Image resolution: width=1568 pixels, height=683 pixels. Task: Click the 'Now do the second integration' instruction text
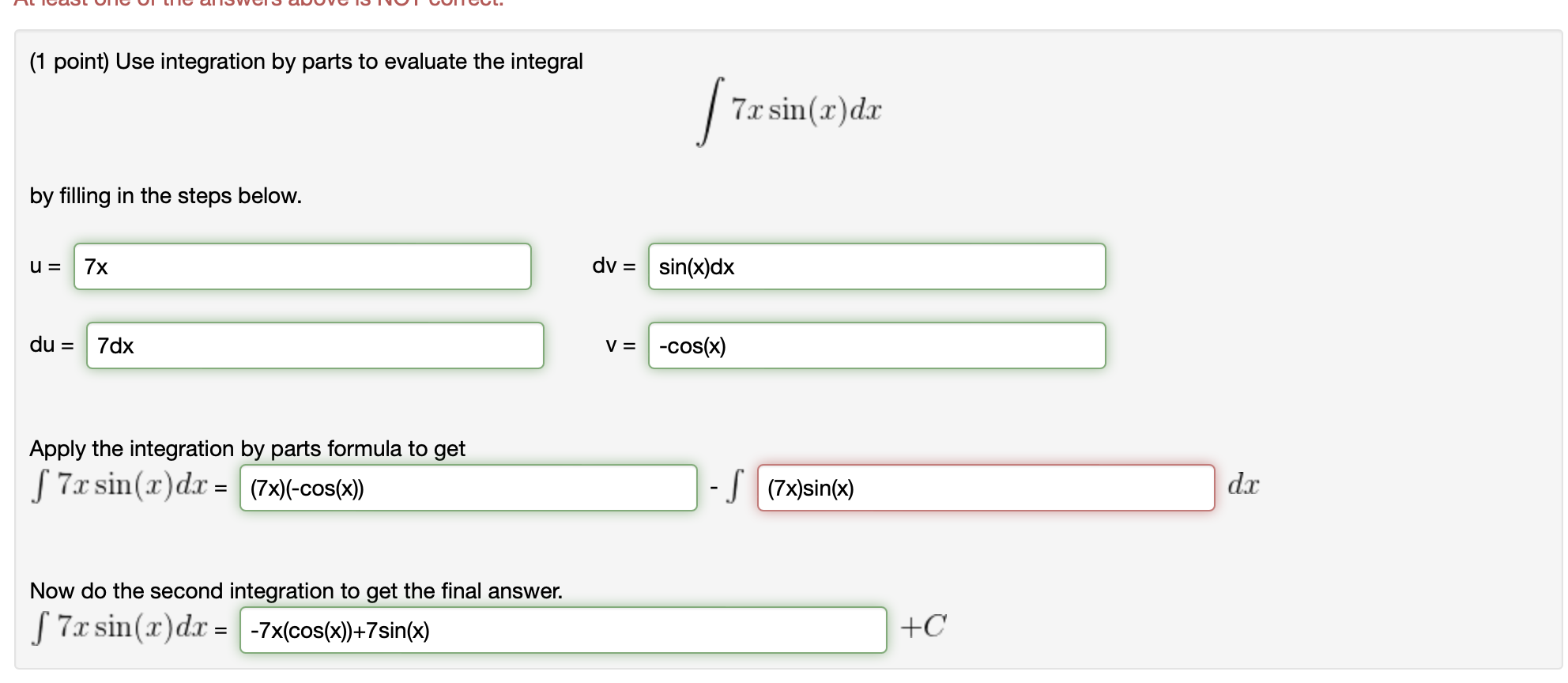pyautogui.click(x=296, y=590)
